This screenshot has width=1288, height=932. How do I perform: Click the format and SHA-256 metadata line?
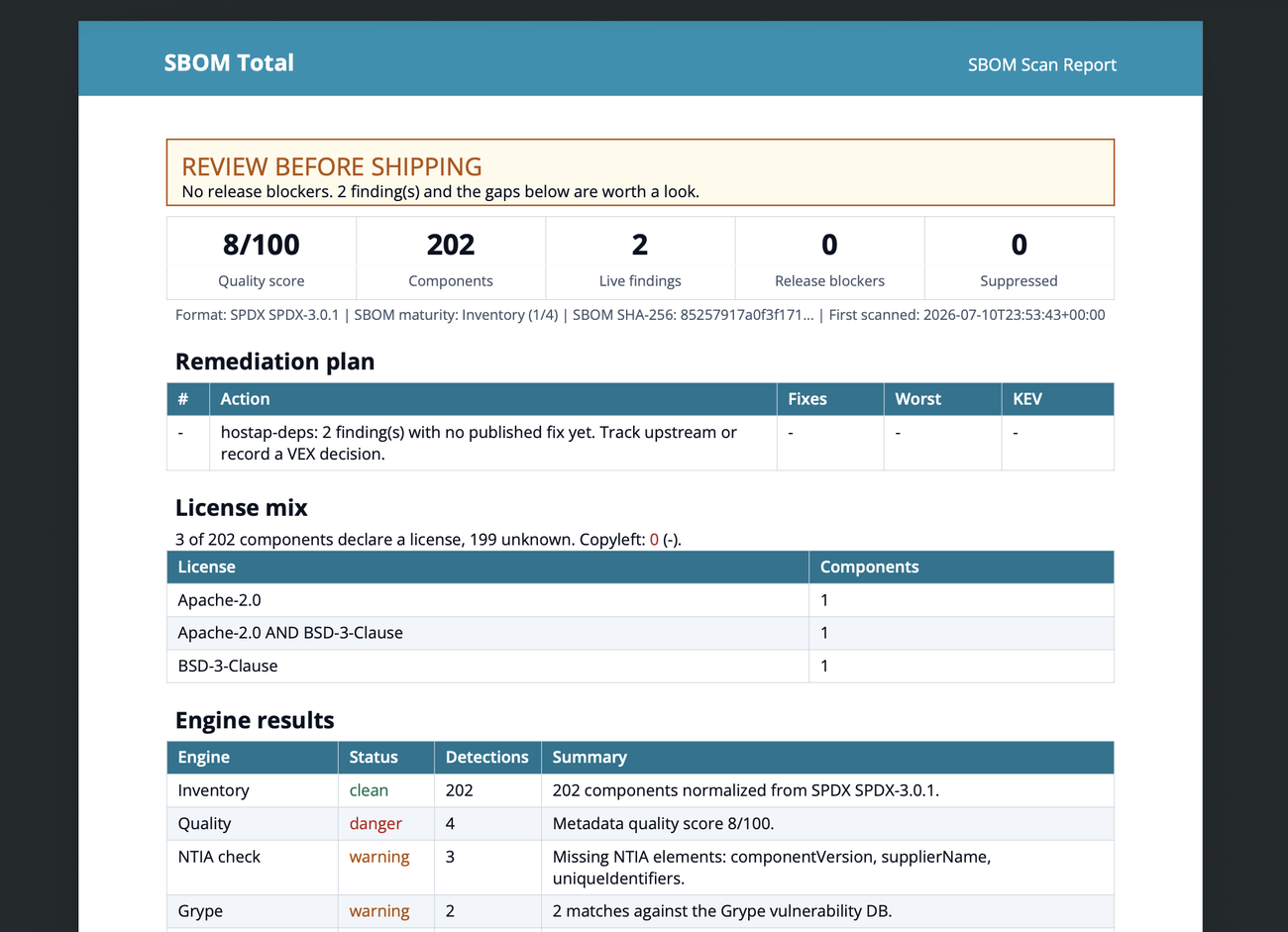point(640,315)
